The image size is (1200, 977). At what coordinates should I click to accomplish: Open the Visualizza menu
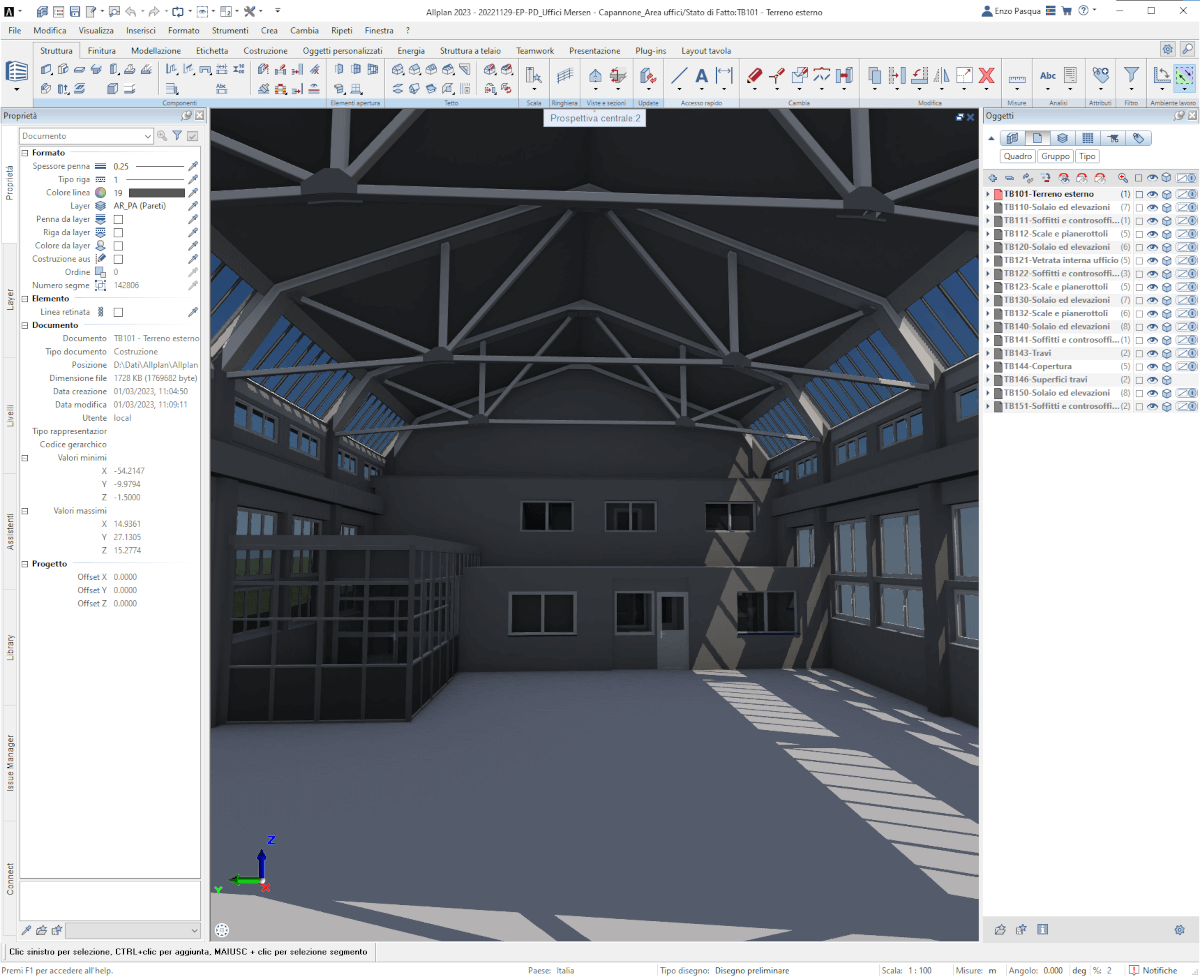(x=96, y=31)
